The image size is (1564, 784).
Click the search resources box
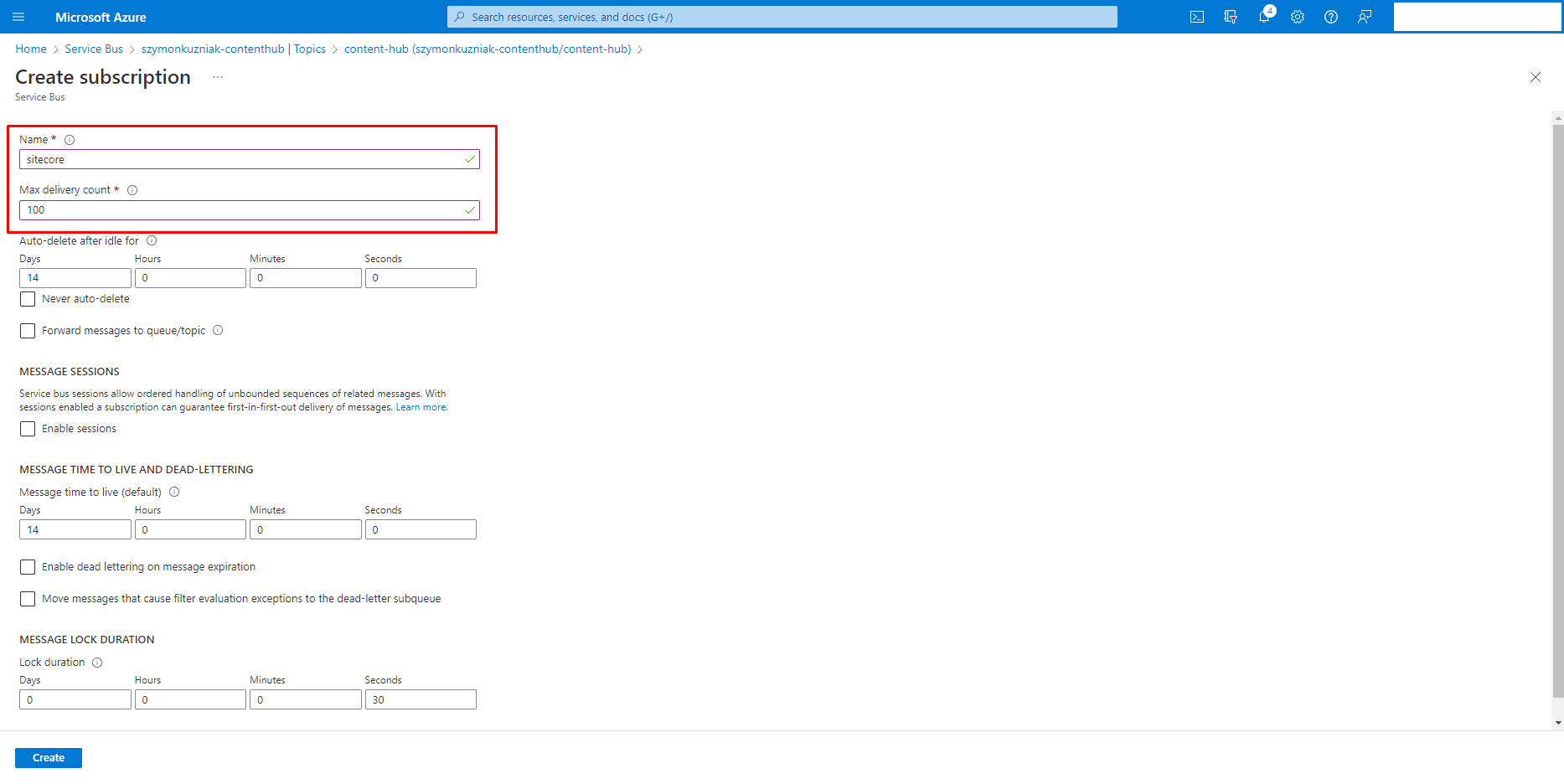coord(782,17)
